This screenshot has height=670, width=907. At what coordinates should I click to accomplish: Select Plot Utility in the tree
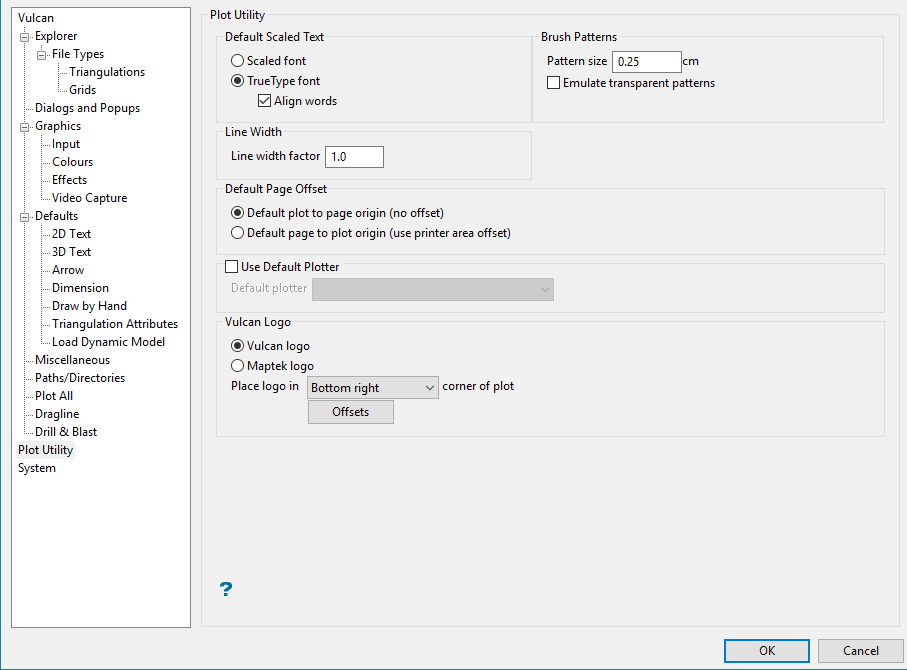[x=45, y=450]
